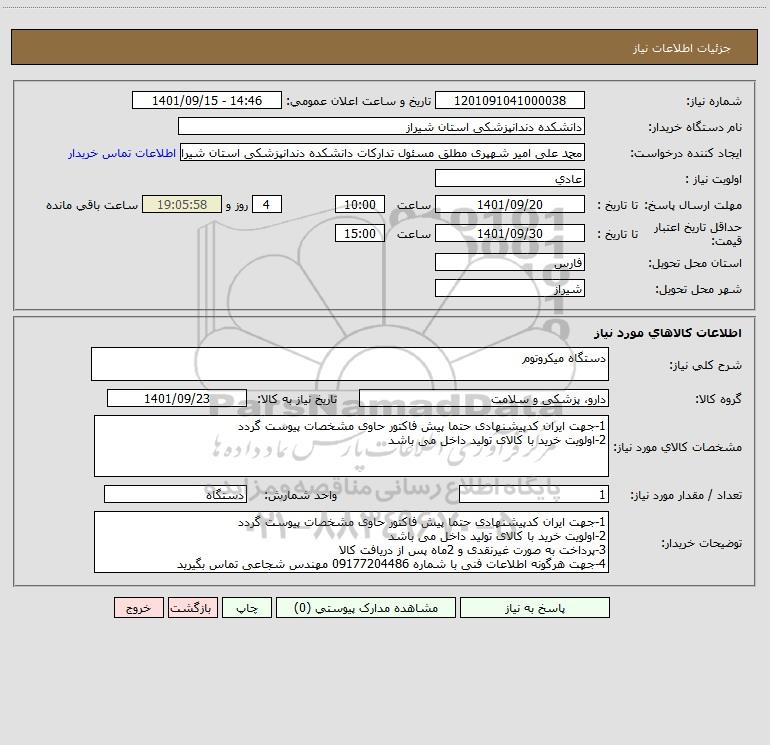770x745 pixels.
Task: Click the توضیحات خریدار label
Action: pyautogui.click(x=701, y=544)
